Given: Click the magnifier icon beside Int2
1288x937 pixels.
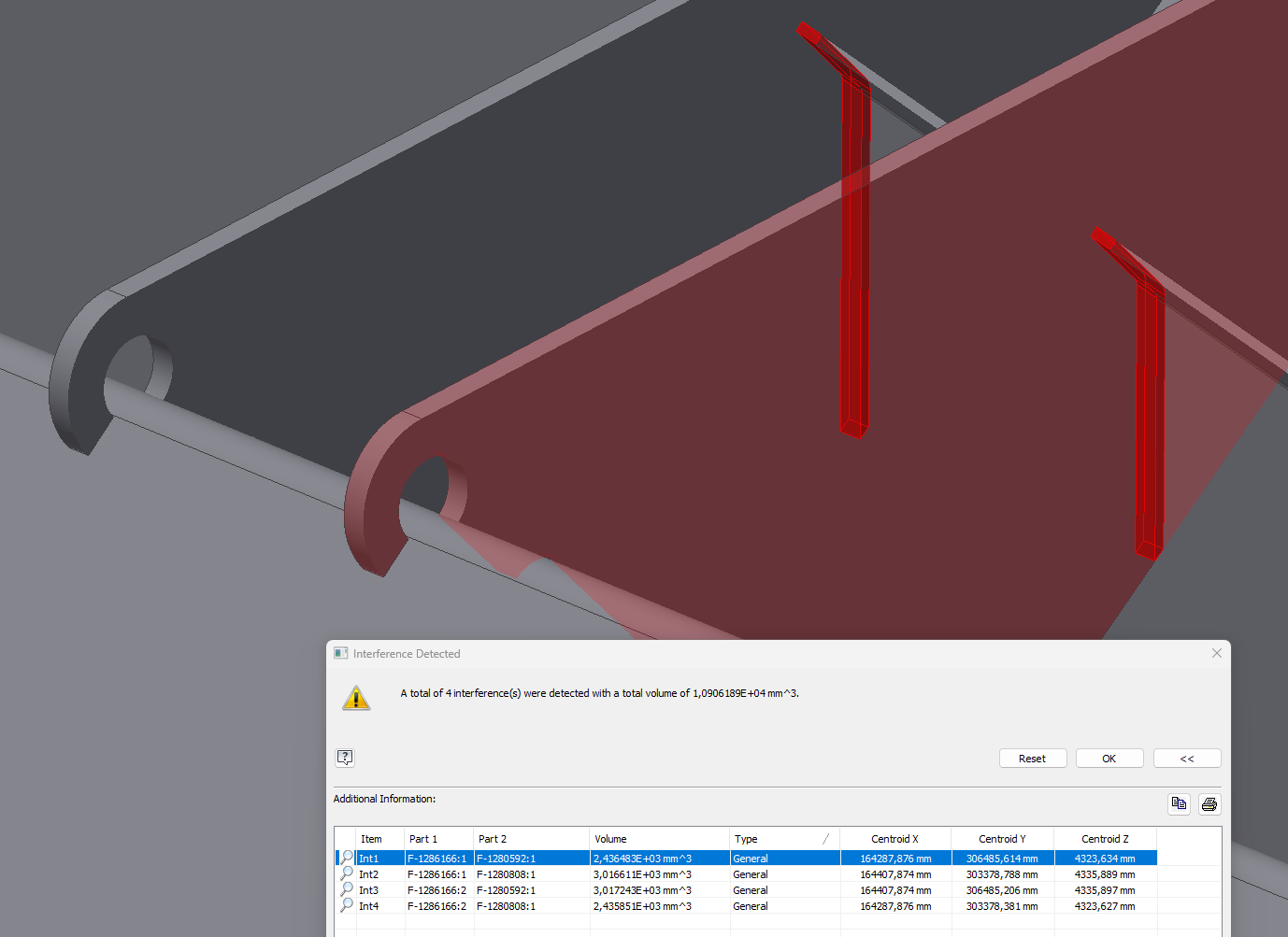Looking at the screenshot, I should (345, 873).
